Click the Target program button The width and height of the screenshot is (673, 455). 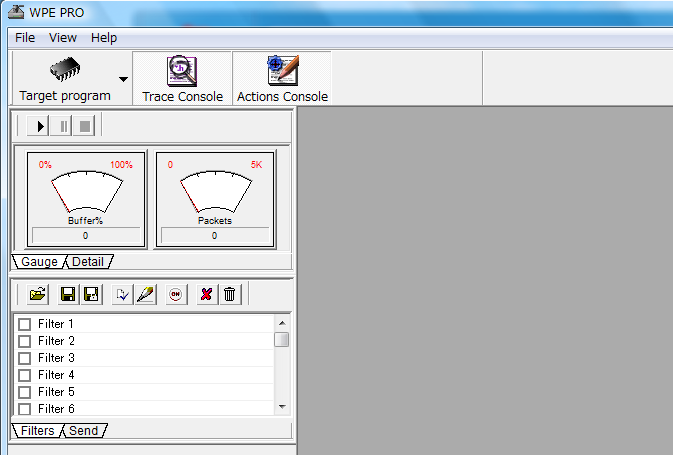[x=64, y=79]
